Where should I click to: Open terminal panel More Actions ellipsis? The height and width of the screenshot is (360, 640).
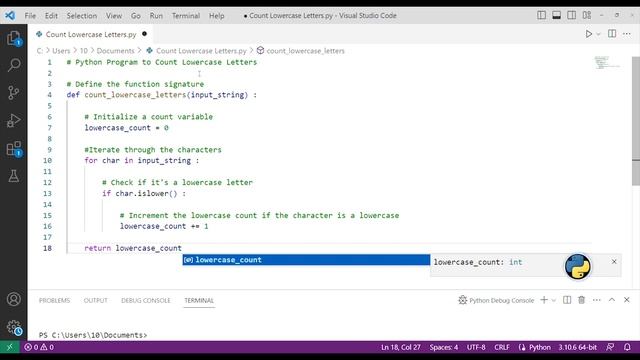pos(597,300)
